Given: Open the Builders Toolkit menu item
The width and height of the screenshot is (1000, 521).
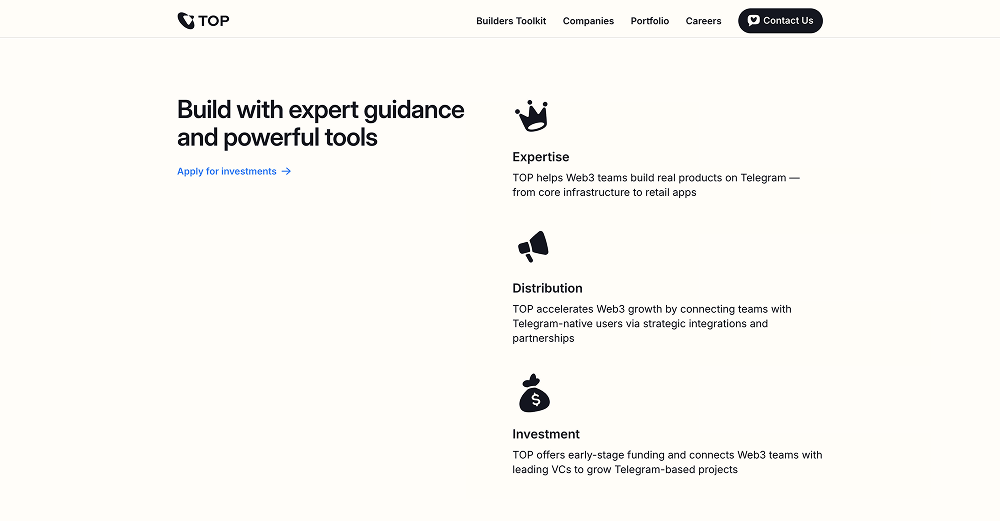Looking at the screenshot, I should click(511, 20).
